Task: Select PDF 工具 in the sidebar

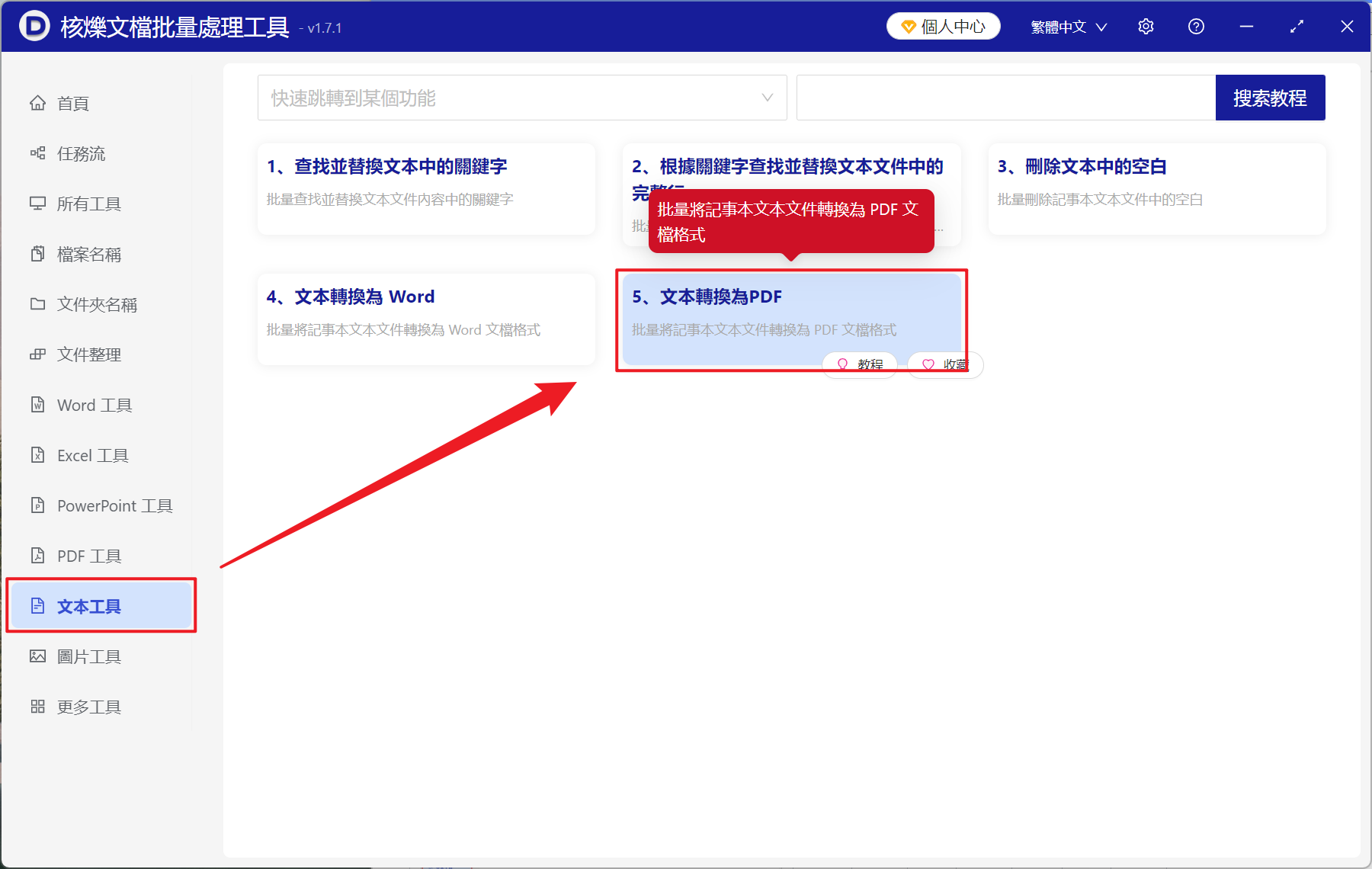Action: pos(101,556)
